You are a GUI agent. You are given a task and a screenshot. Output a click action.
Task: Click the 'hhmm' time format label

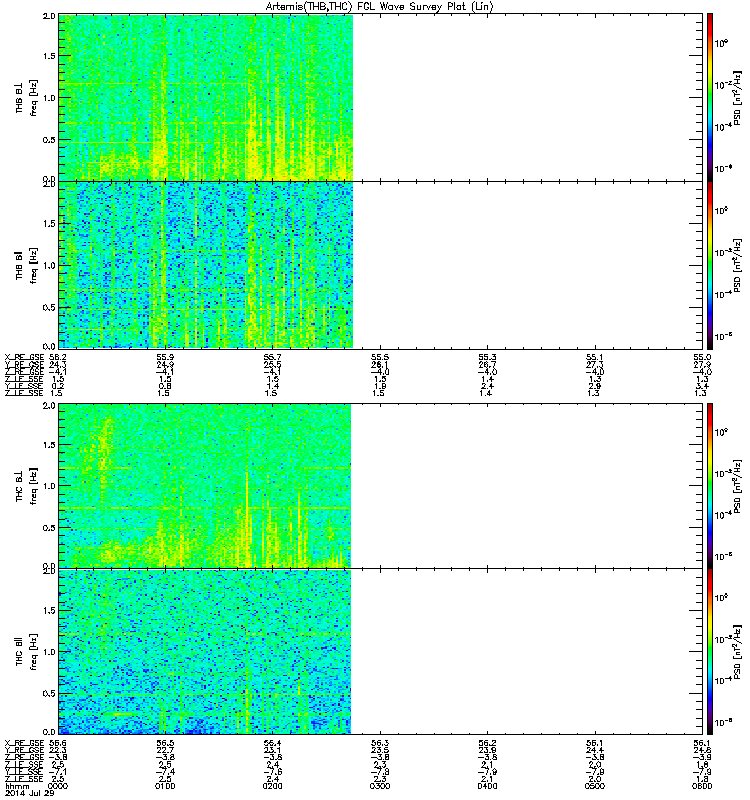pyautogui.click(x=17, y=786)
